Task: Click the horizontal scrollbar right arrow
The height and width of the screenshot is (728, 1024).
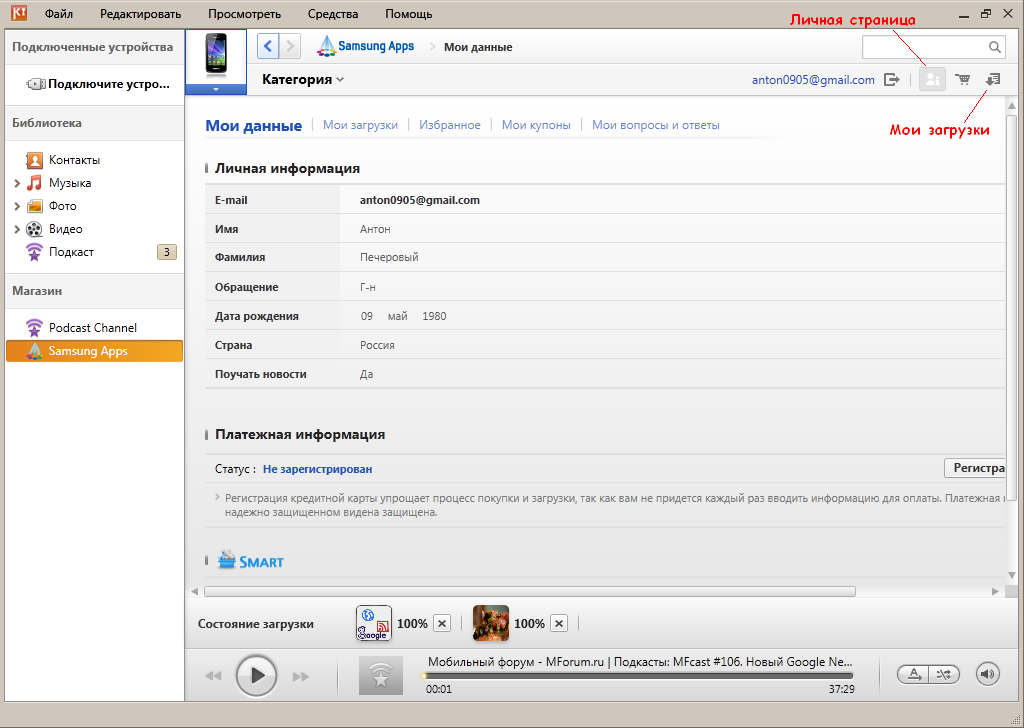Action: (x=995, y=592)
